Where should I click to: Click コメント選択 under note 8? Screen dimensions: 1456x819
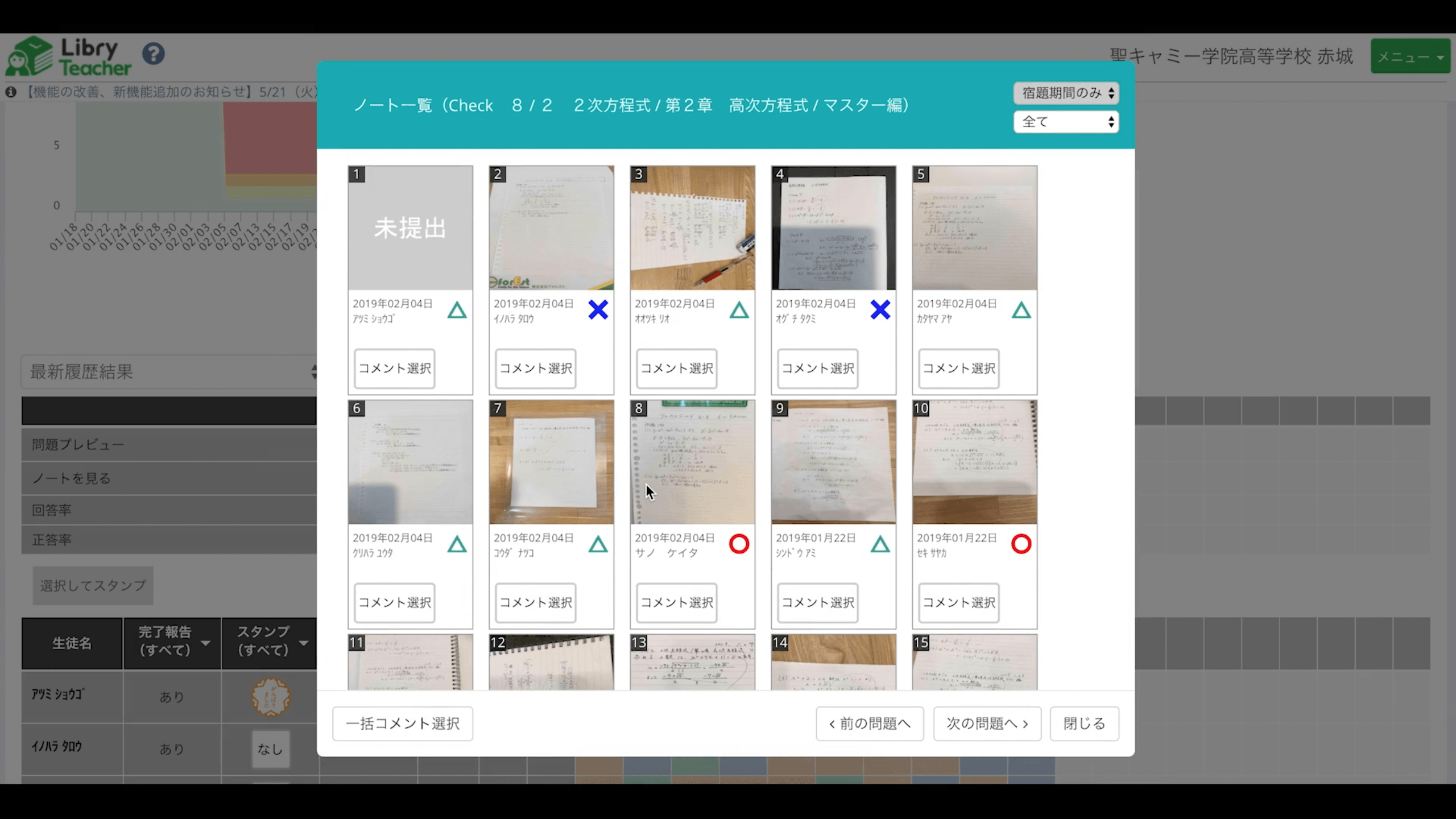(x=676, y=603)
